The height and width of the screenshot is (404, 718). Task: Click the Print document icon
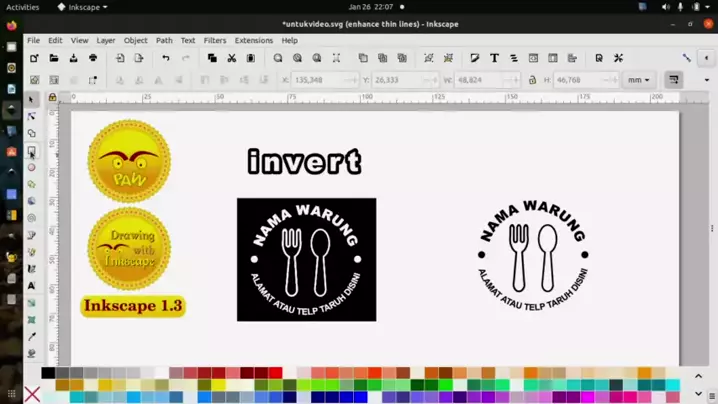coord(93,58)
